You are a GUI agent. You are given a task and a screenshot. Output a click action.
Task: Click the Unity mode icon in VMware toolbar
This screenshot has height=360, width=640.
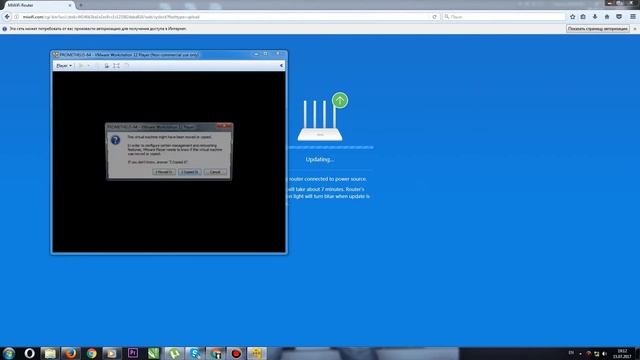pos(127,66)
